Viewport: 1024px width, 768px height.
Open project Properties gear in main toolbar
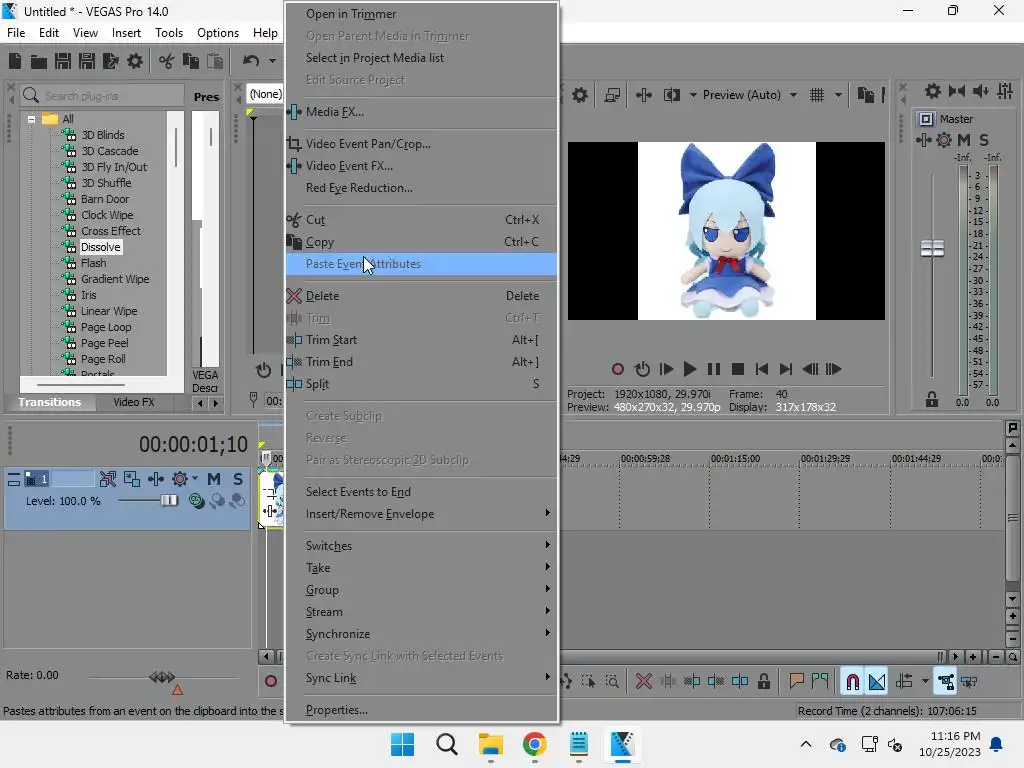pos(135,61)
